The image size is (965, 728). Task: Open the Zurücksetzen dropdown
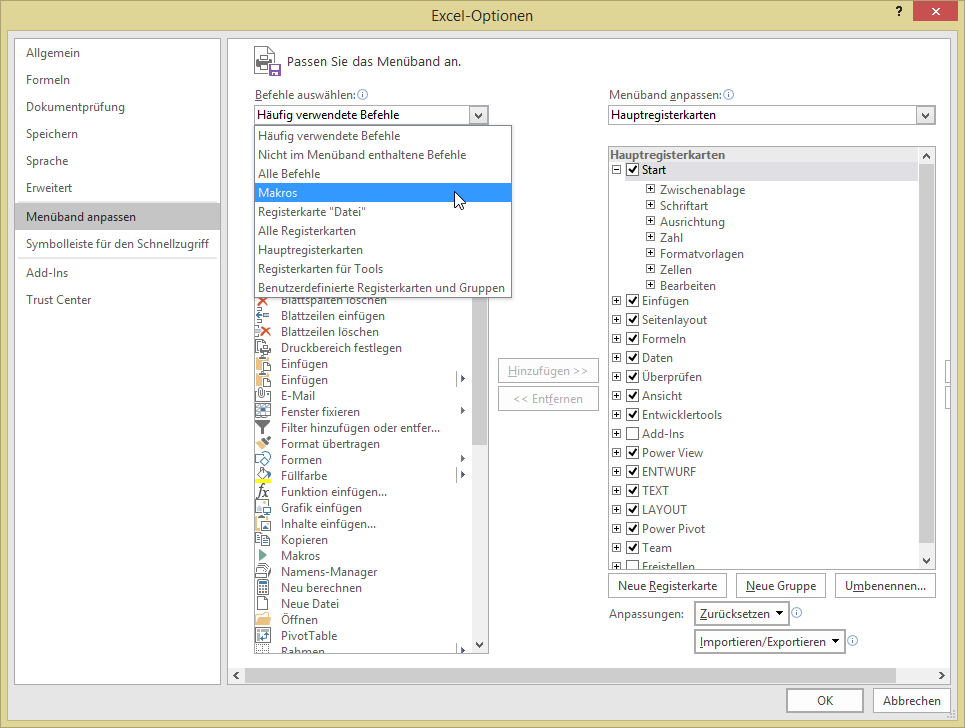pyautogui.click(x=741, y=614)
